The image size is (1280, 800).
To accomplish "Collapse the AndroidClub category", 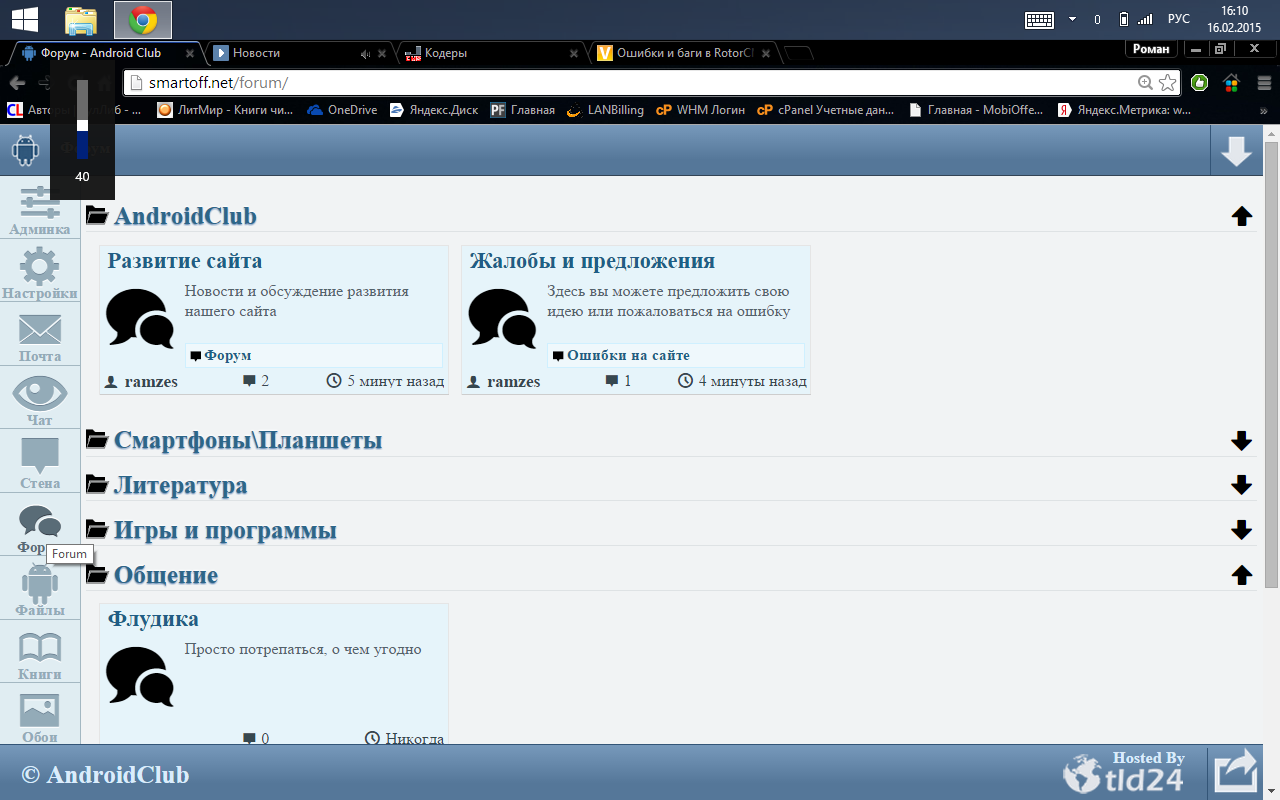I will click(x=1241, y=216).
